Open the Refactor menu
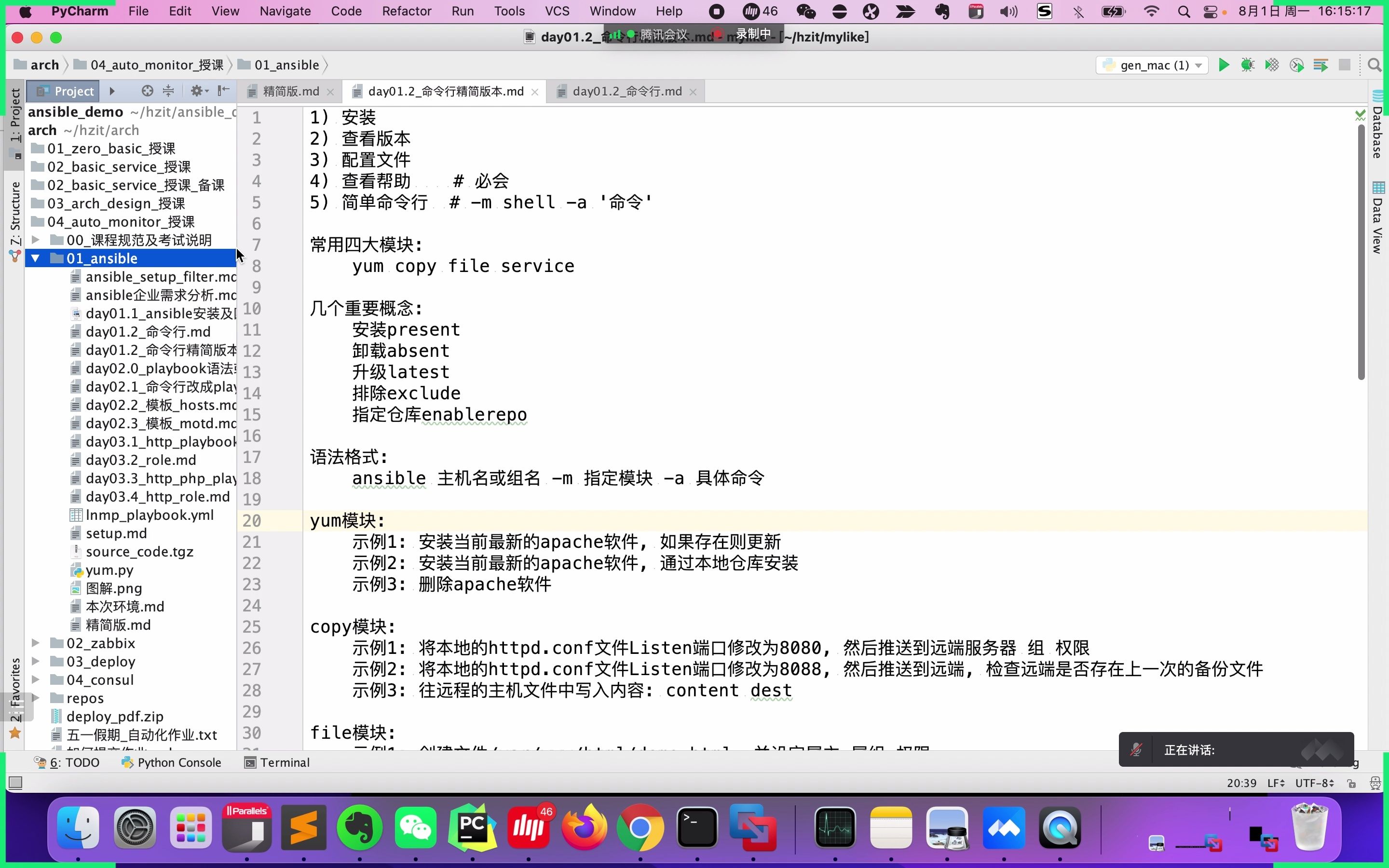The height and width of the screenshot is (868, 1389). [407, 11]
